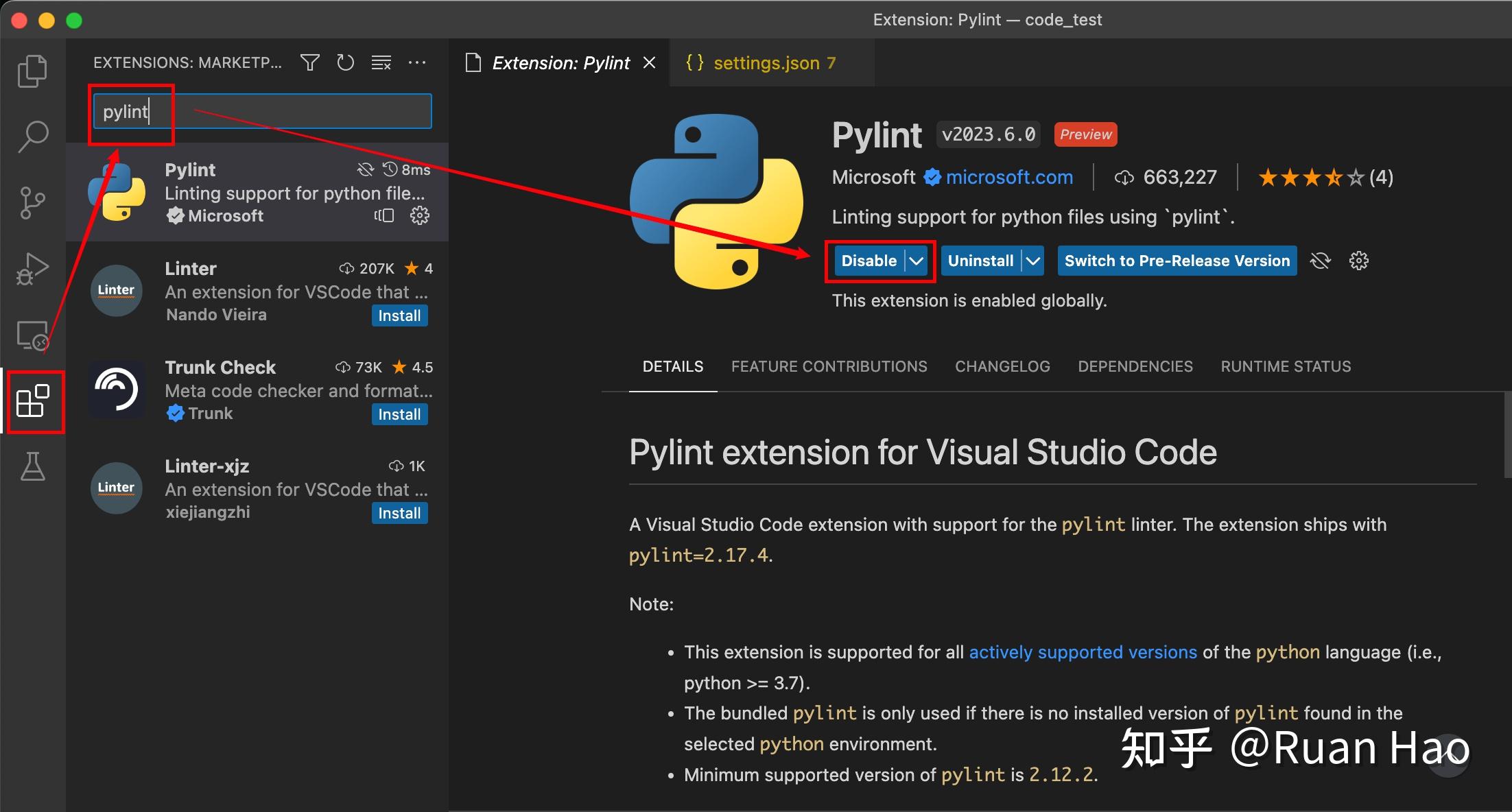Open the CHANGELOG tab for Pylint
Image resolution: width=1512 pixels, height=812 pixels.
[x=1002, y=366]
